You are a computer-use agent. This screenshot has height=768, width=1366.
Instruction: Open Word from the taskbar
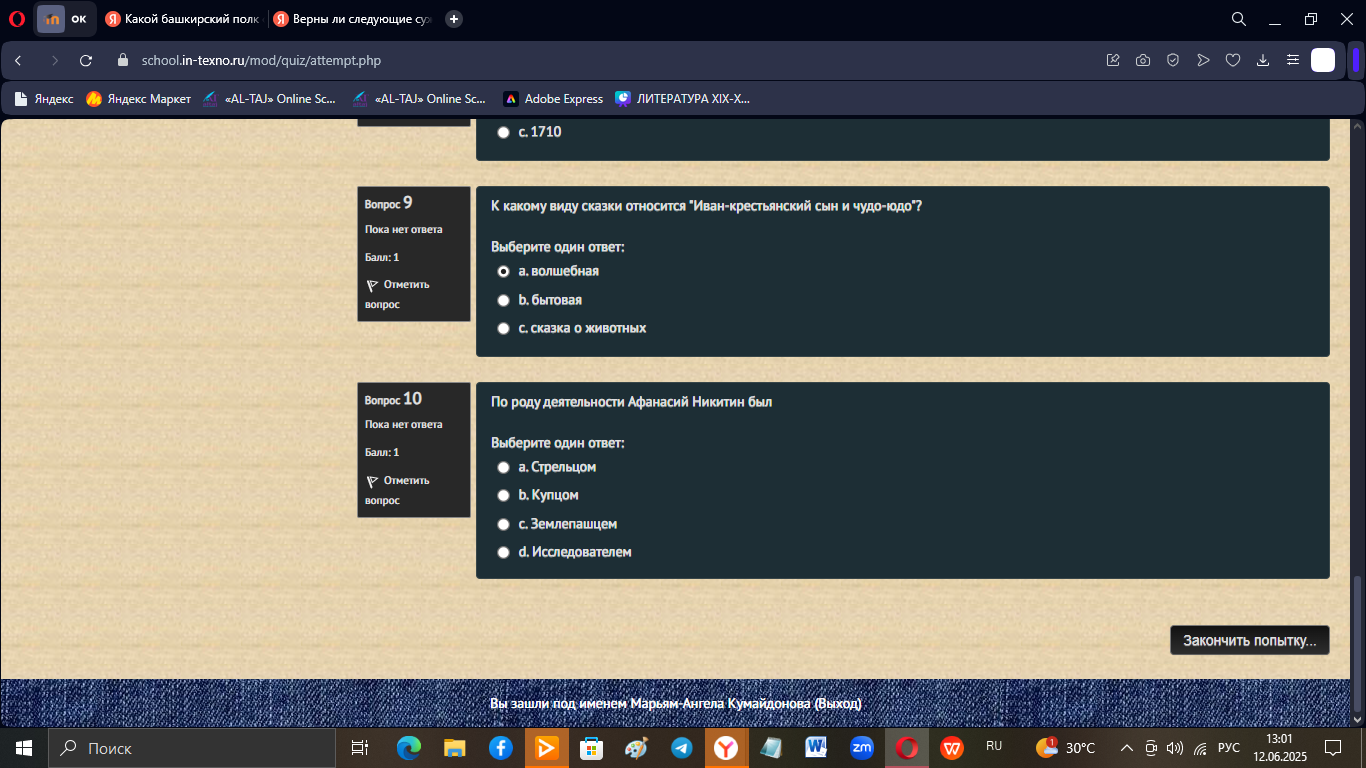[815, 748]
